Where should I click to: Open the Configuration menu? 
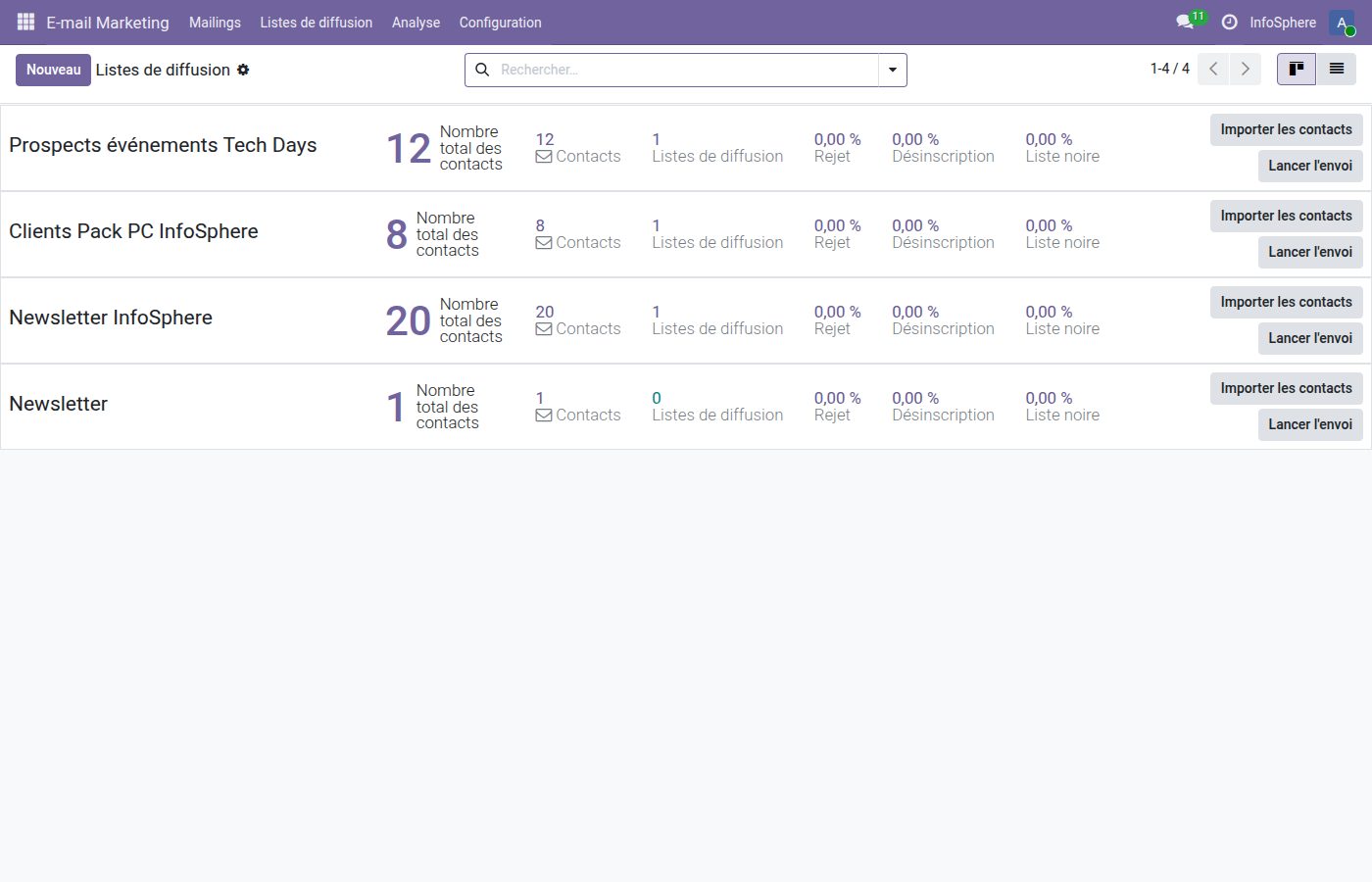[x=500, y=22]
